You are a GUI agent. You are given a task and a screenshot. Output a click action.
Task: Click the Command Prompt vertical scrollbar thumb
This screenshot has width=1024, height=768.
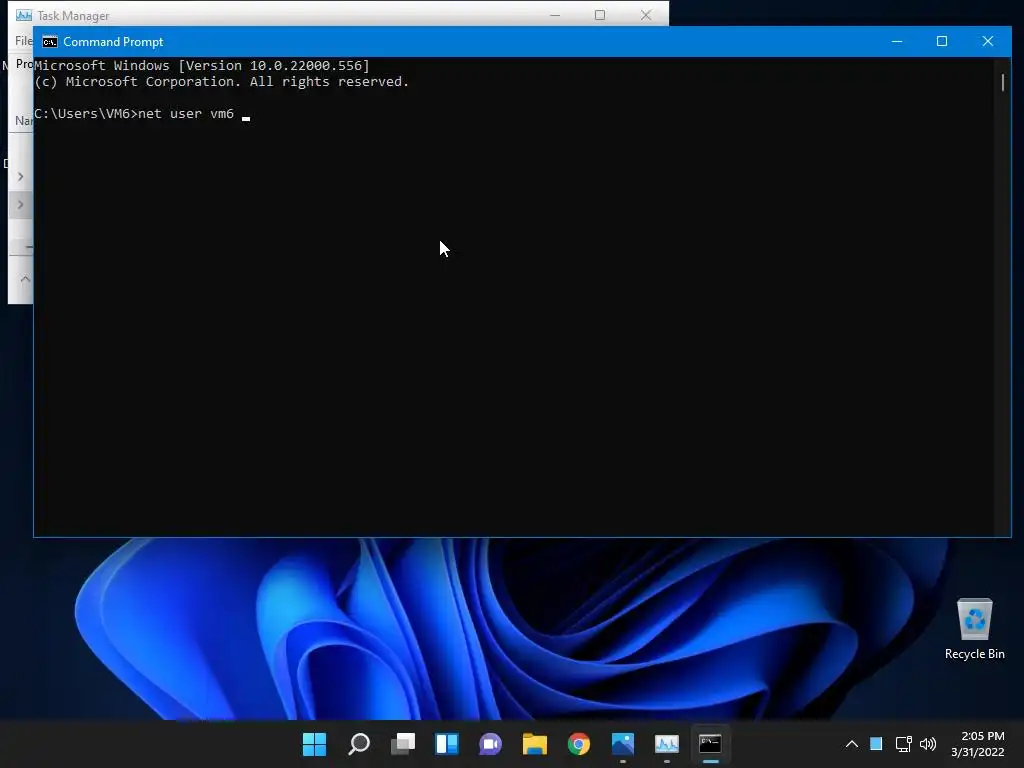(x=1002, y=82)
